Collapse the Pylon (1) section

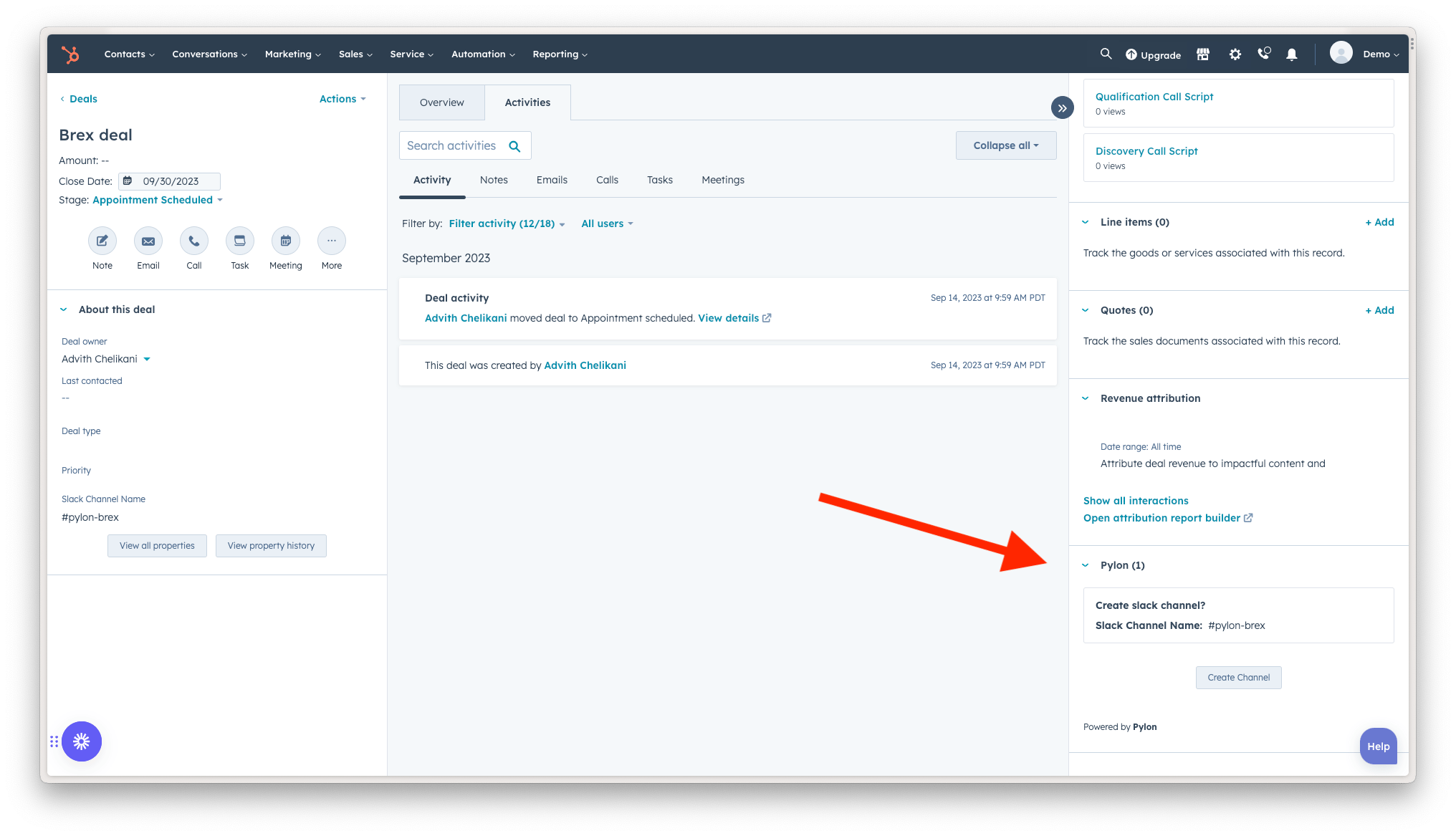coord(1086,565)
